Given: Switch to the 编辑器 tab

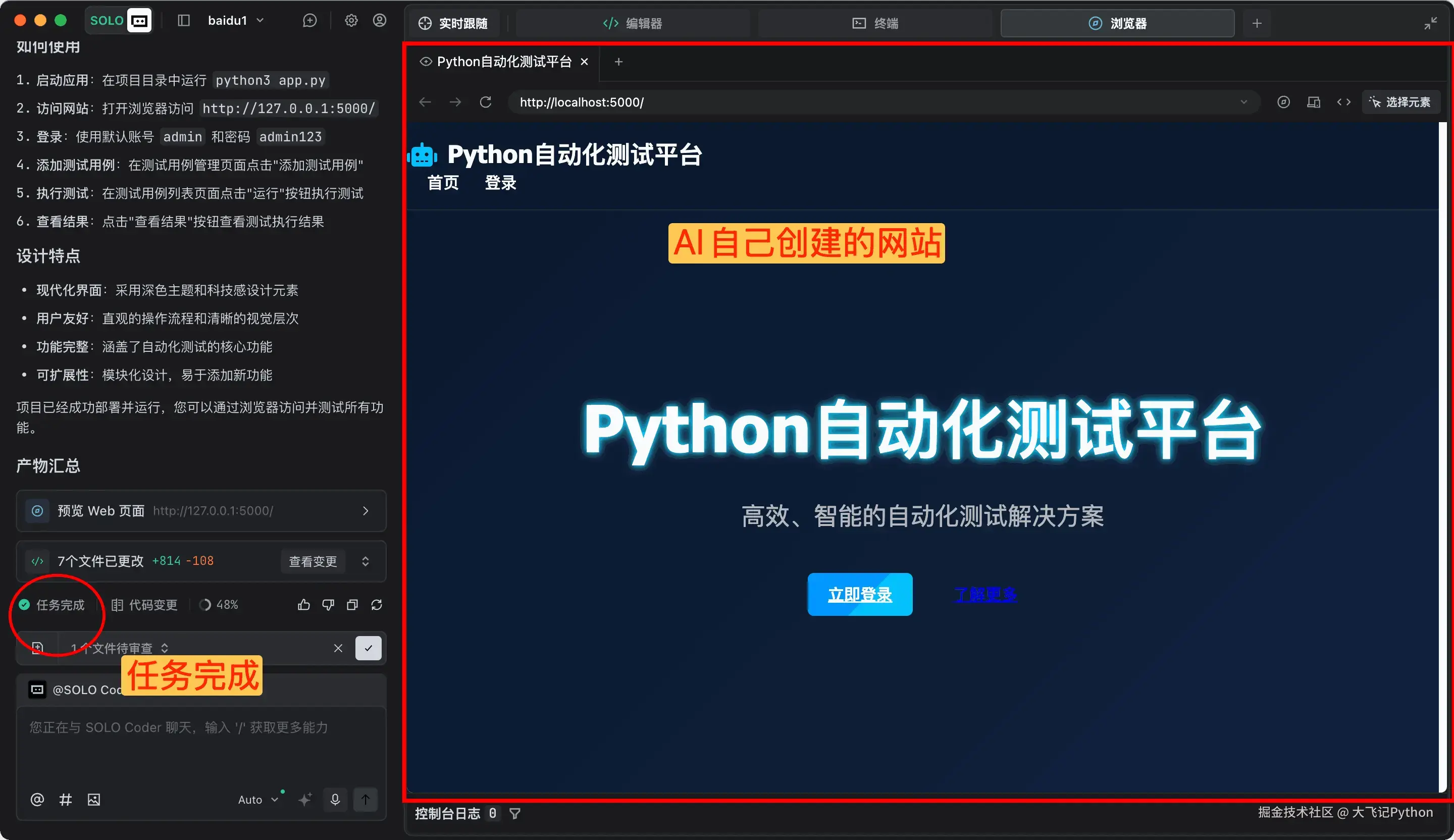Looking at the screenshot, I should [x=633, y=23].
